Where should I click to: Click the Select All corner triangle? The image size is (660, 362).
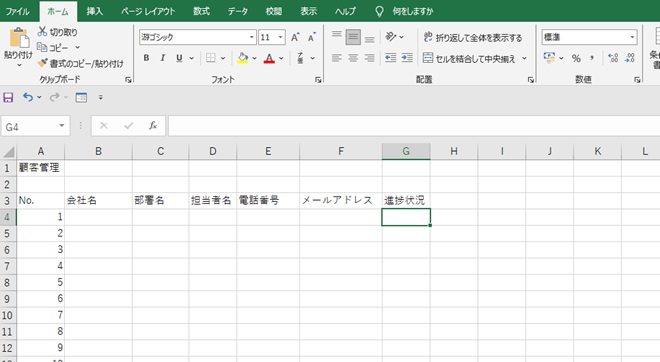coord(8,151)
